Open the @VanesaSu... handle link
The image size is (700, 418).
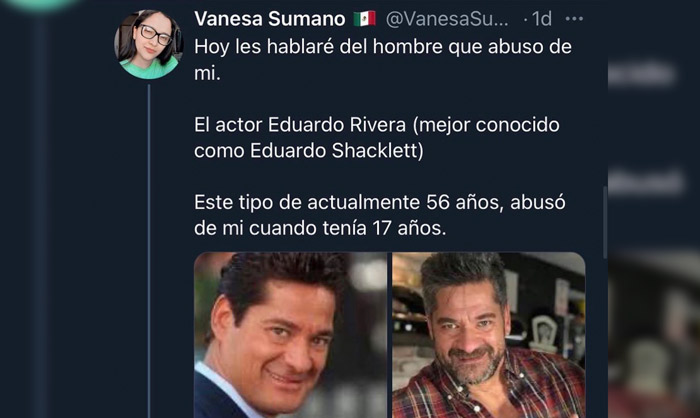point(447,19)
